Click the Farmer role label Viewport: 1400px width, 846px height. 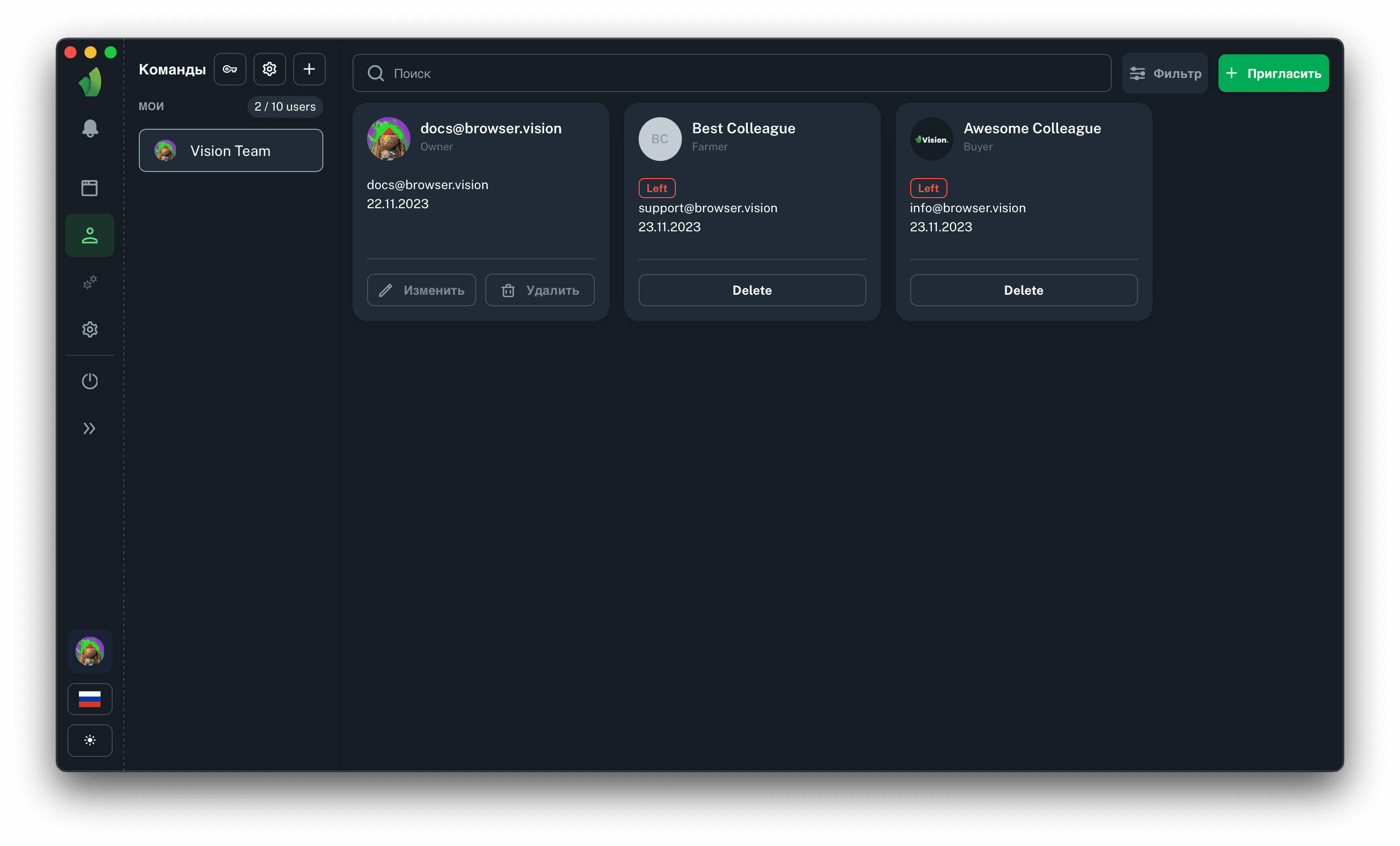pyautogui.click(x=710, y=146)
